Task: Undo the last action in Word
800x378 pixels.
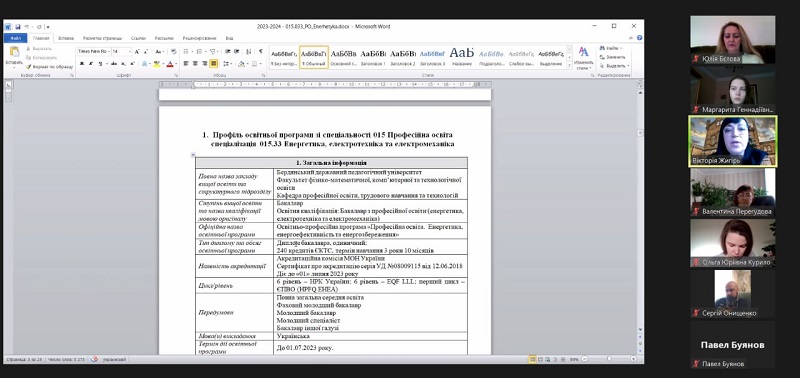Action: pyautogui.click(x=27, y=27)
